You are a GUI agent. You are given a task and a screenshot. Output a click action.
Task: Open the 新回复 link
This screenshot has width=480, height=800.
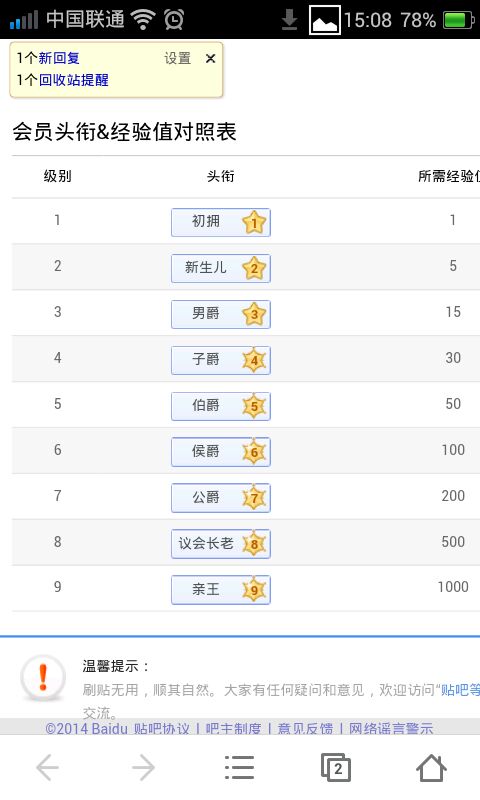coord(59,58)
